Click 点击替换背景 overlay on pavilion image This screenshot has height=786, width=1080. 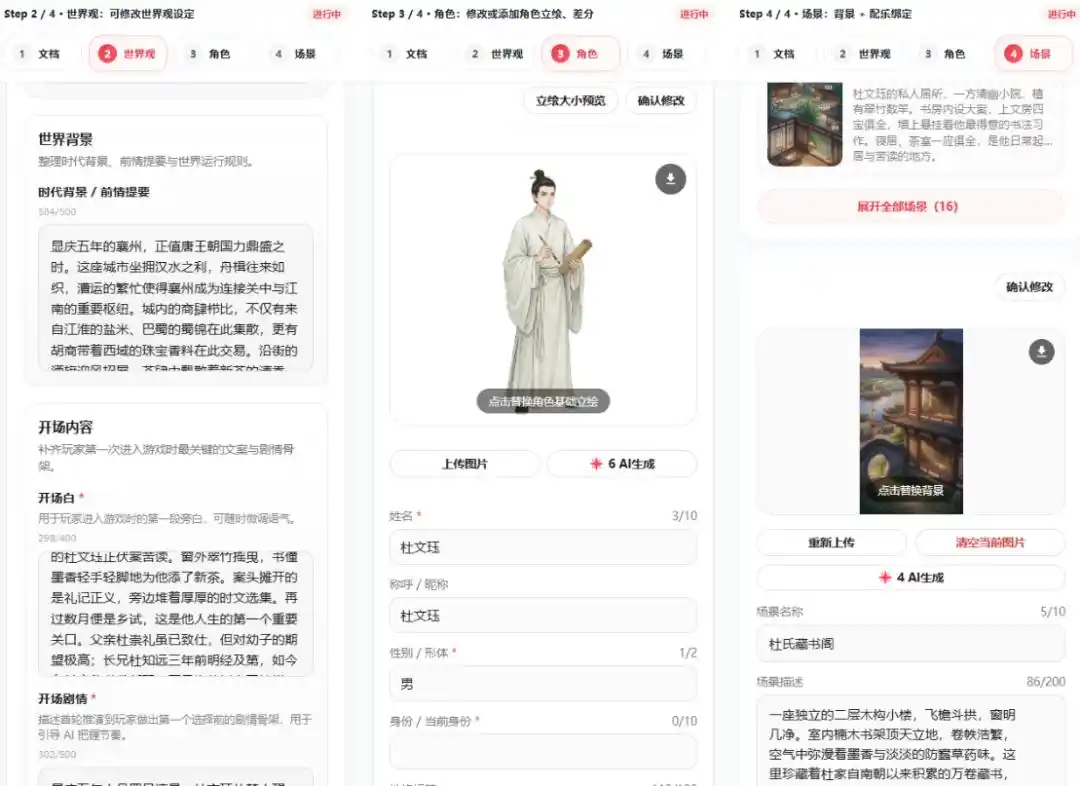point(911,490)
